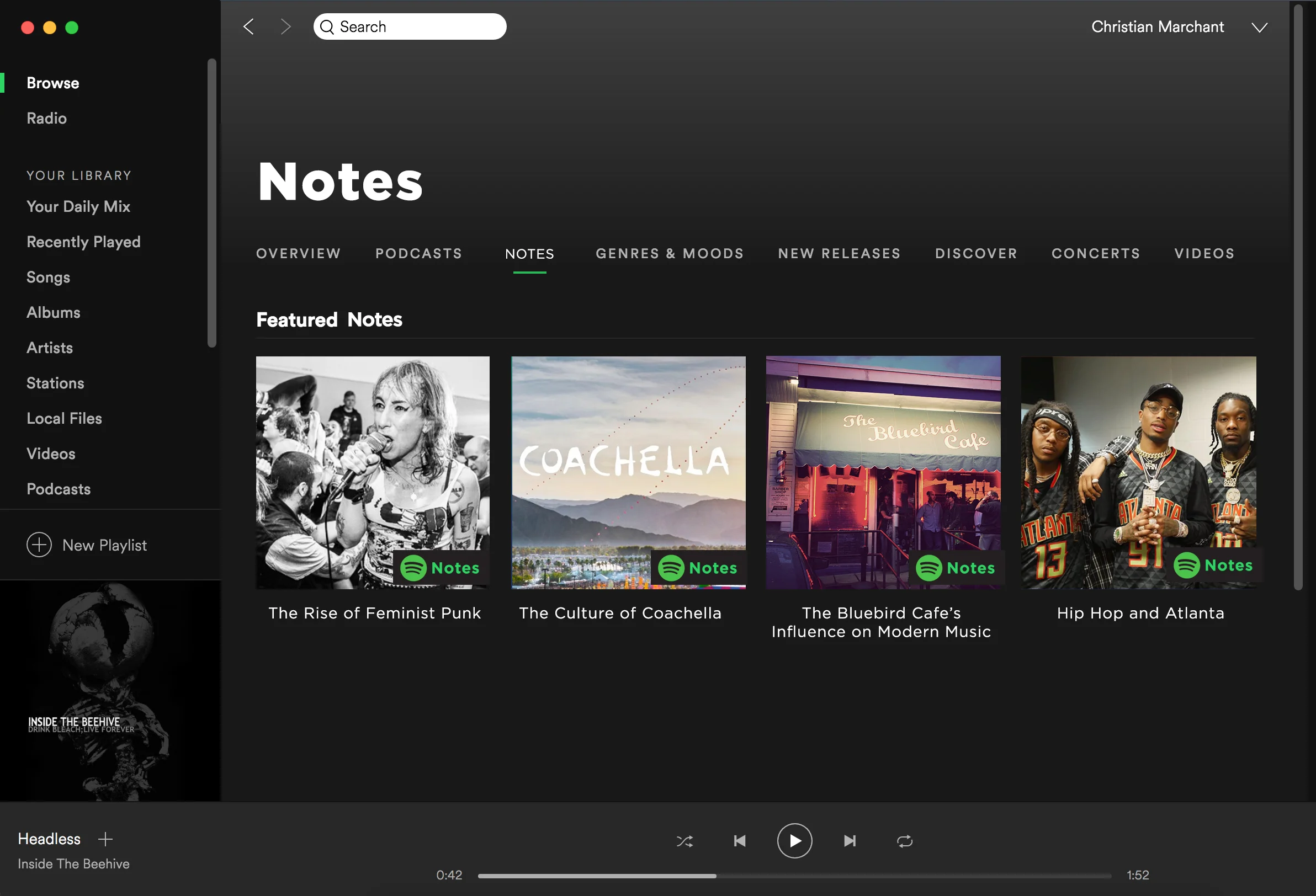The image size is (1316, 896).
Task: Maximize the window with the green button
Action: click(72, 27)
